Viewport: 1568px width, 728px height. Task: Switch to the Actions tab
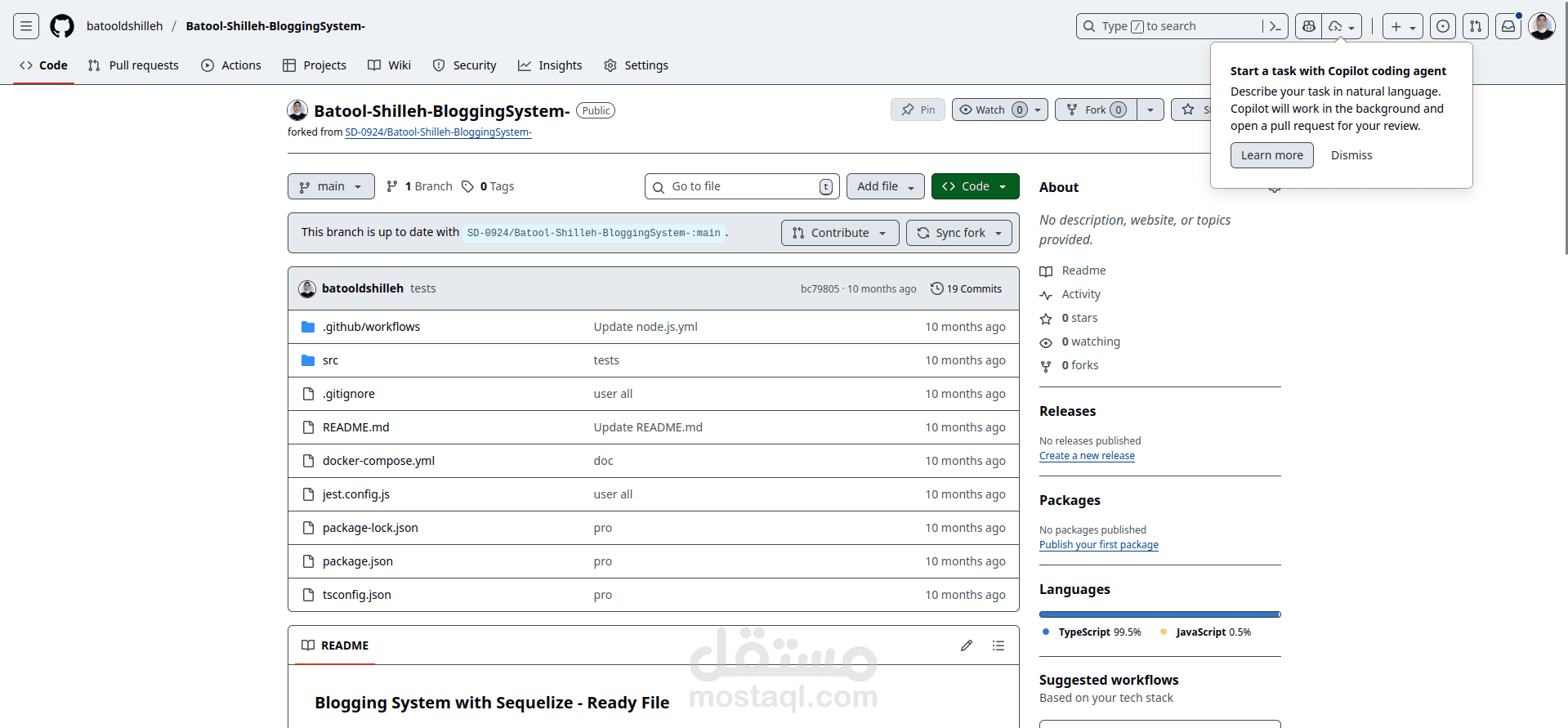(231, 65)
